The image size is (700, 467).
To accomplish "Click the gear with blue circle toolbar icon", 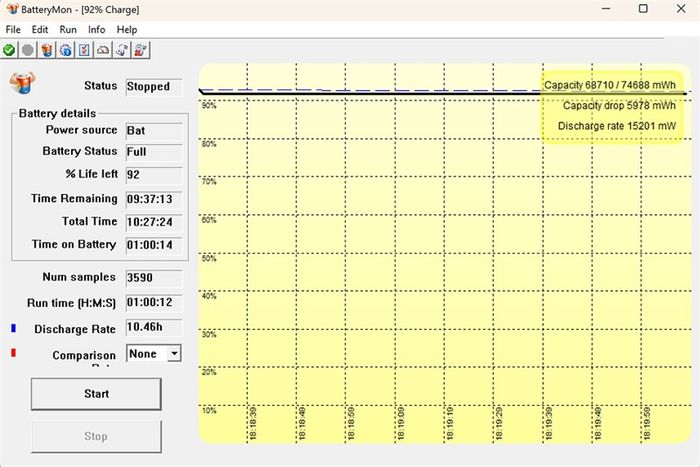I will [x=66, y=50].
